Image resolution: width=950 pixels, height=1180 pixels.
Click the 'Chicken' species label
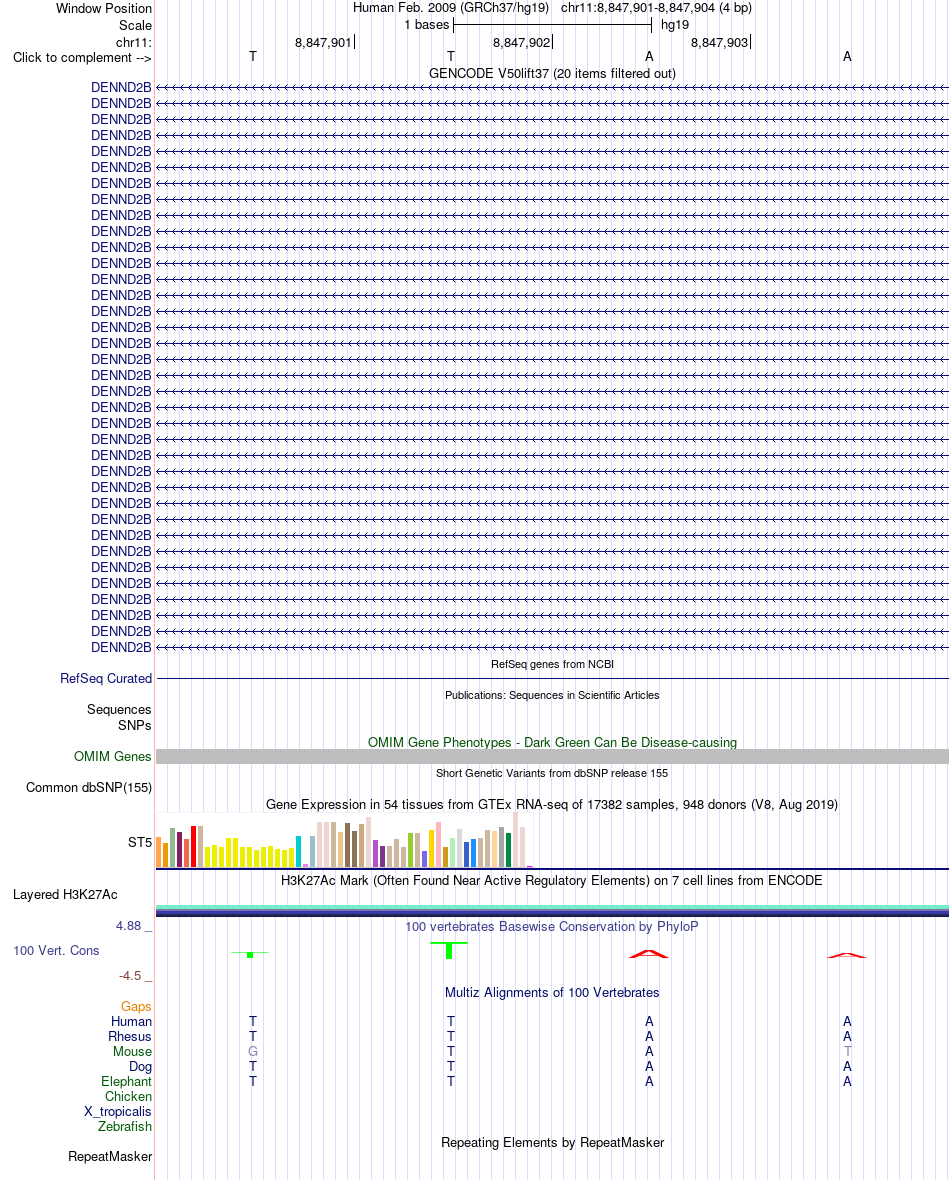[x=129, y=1096]
